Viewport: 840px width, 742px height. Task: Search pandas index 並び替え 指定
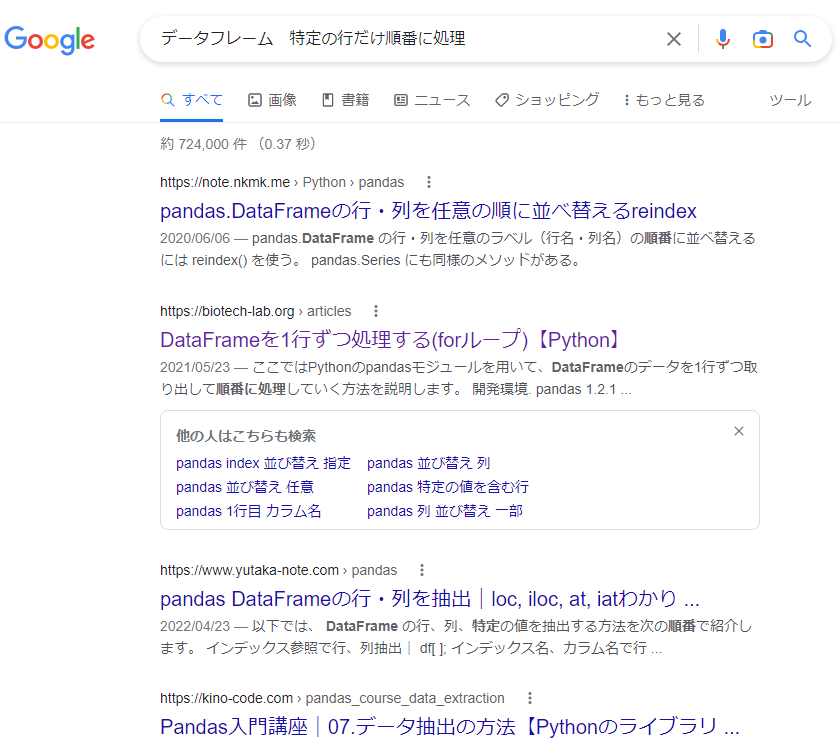[x=263, y=463]
